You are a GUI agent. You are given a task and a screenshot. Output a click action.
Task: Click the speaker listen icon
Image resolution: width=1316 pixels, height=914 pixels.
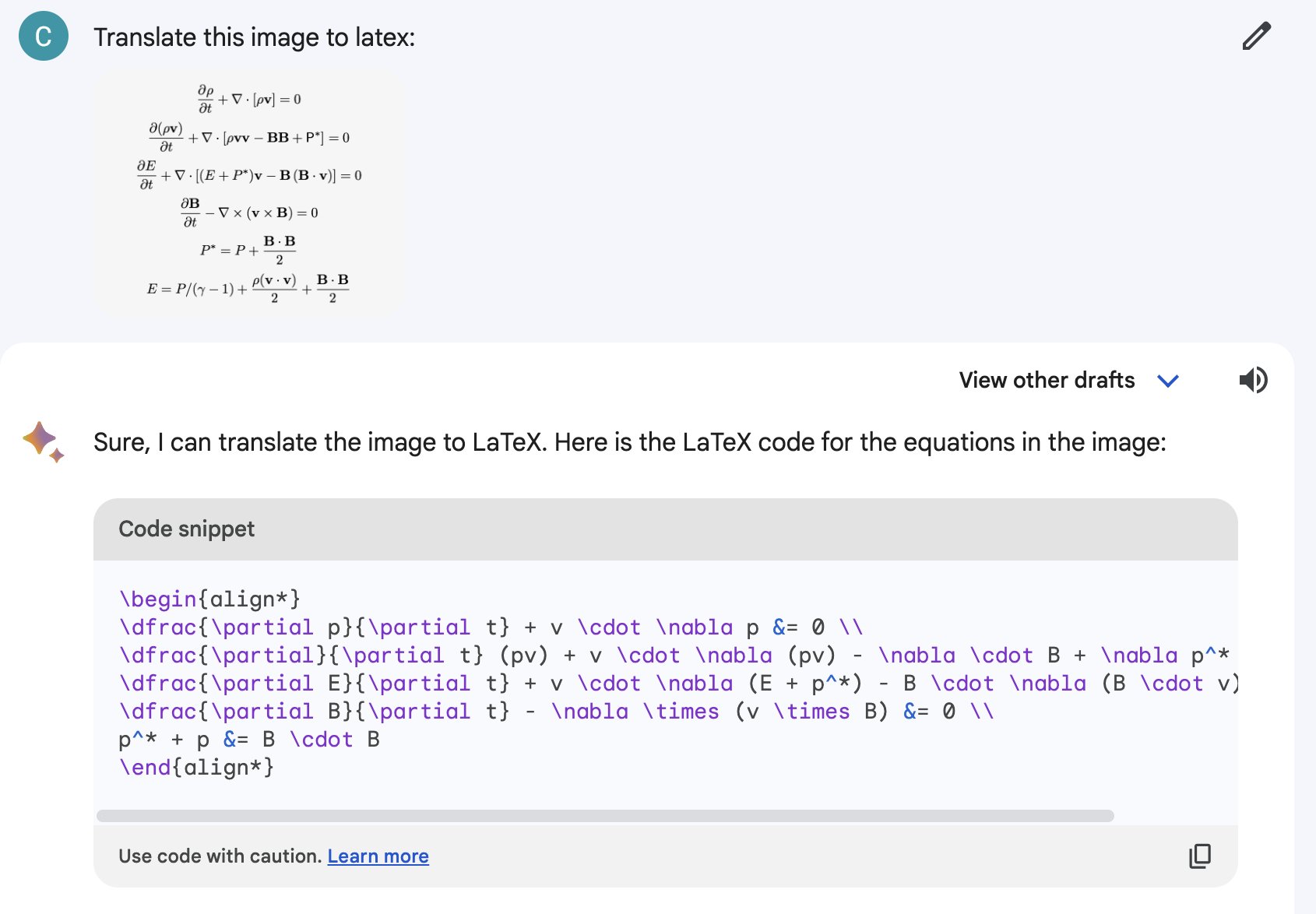[x=1253, y=380]
